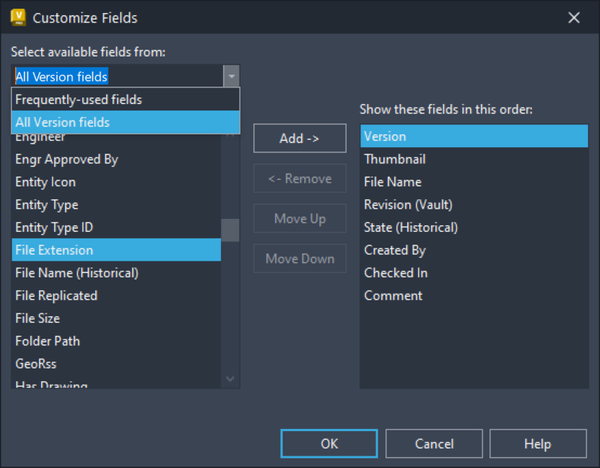Screen dimensions: 600x468
Task: Open Help for Customize Fields
Action: tap(537, 443)
